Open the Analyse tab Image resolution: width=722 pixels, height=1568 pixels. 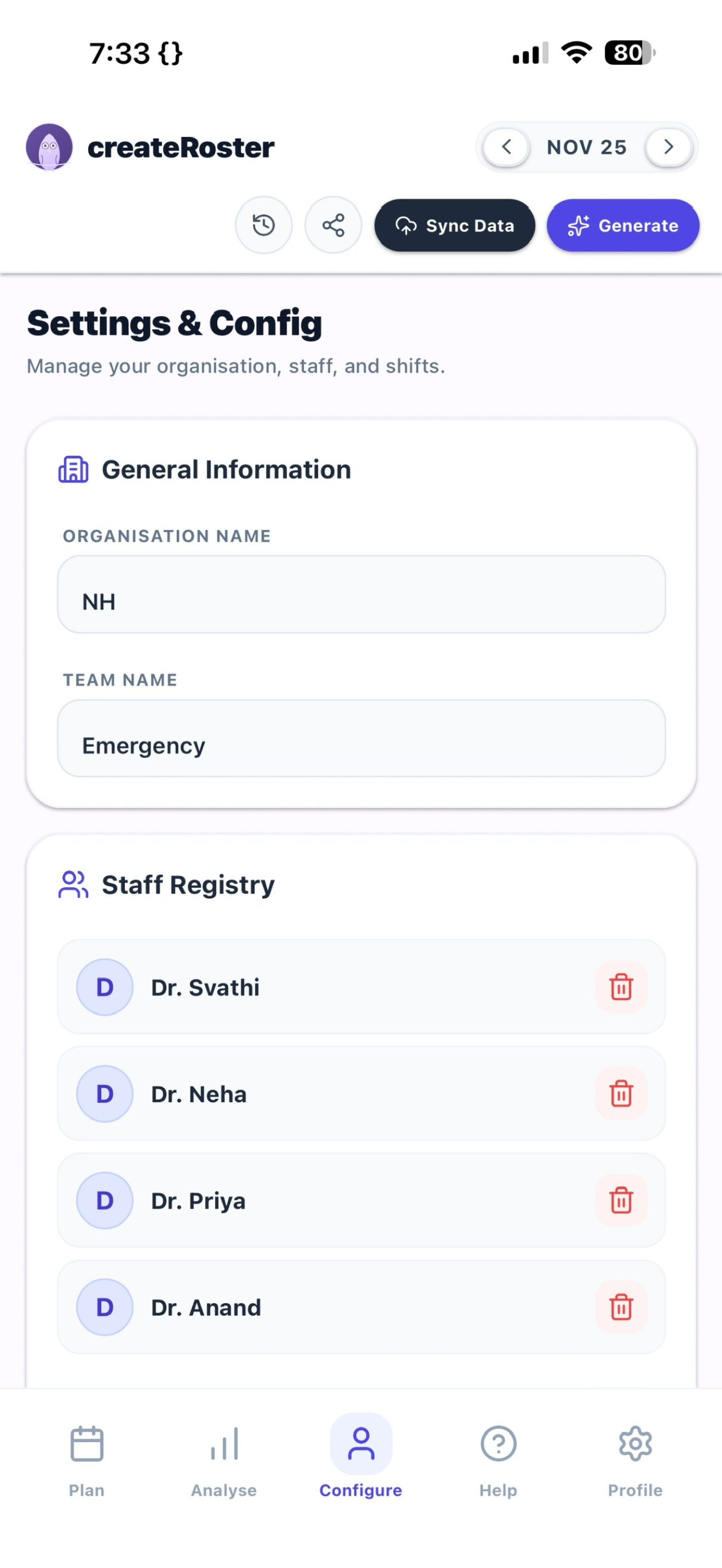[224, 1461]
